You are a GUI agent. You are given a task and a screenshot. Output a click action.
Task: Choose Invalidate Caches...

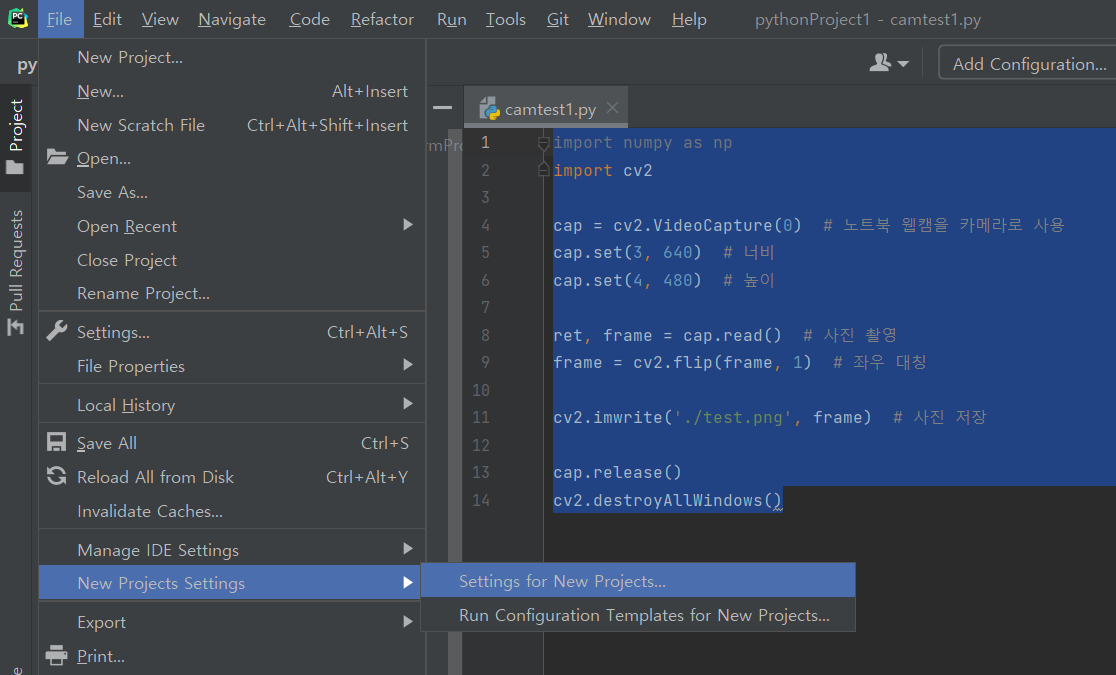232,511
